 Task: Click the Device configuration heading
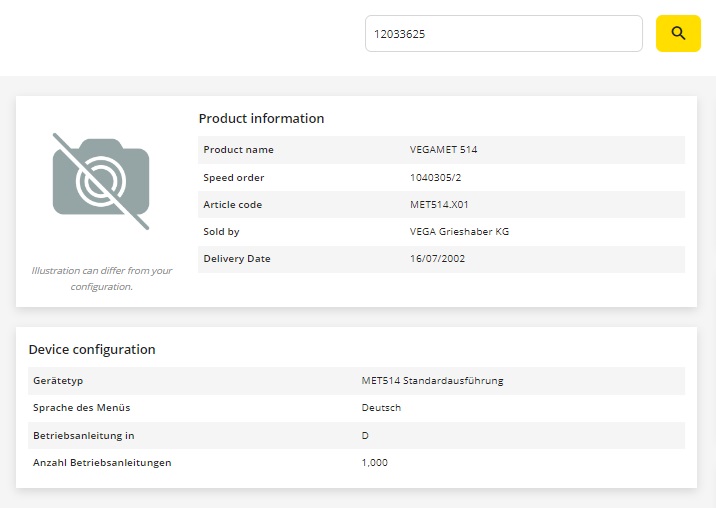point(92,350)
